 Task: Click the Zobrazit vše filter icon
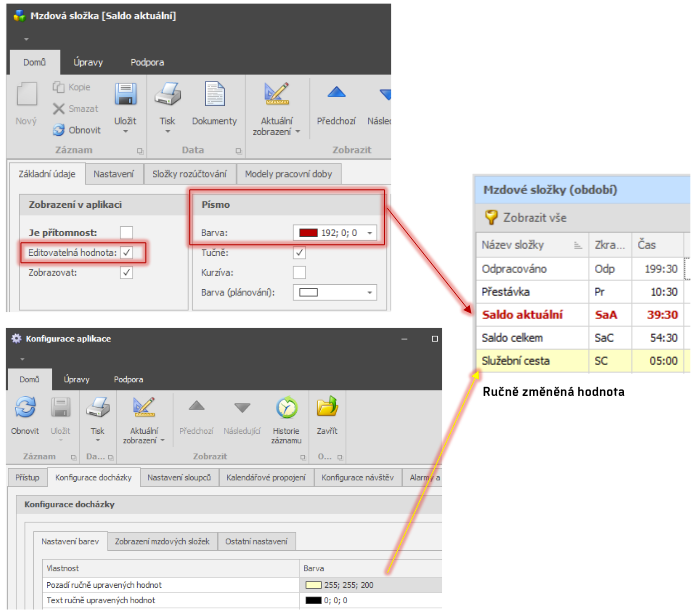491,217
